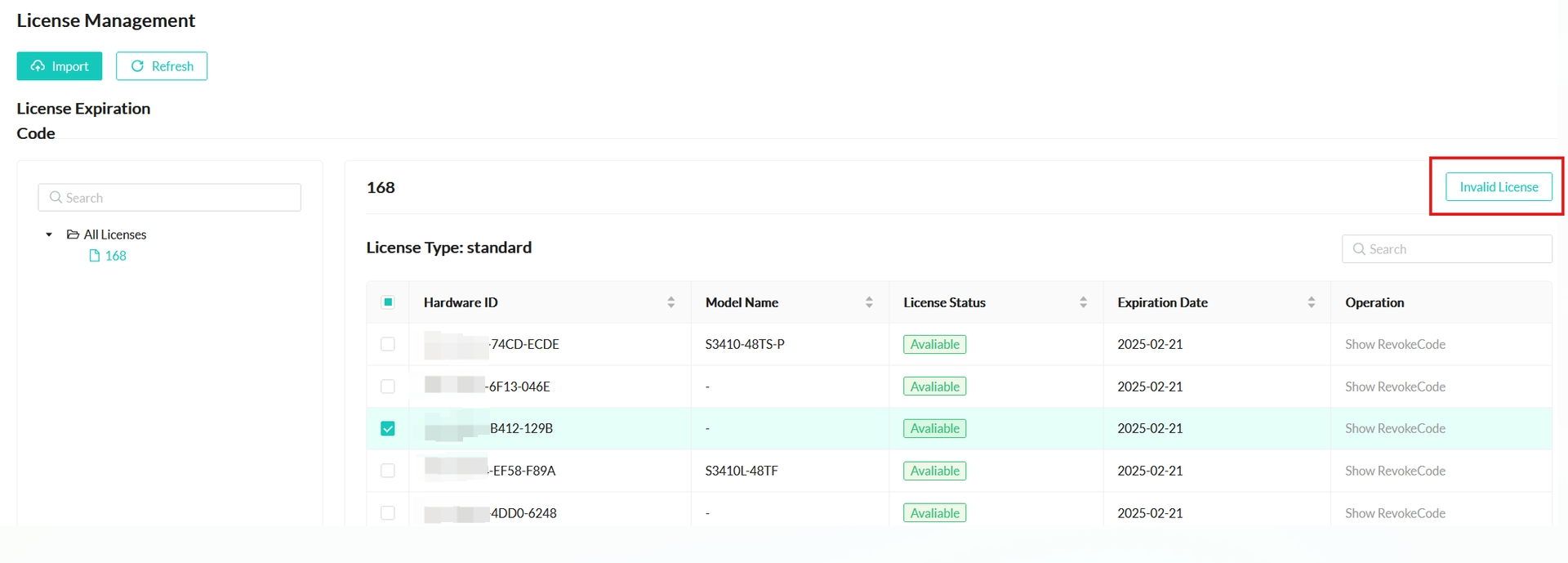Sort by Hardware ID column arrows
Image resolution: width=1568 pixels, height=563 pixels.
pyautogui.click(x=670, y=302)
